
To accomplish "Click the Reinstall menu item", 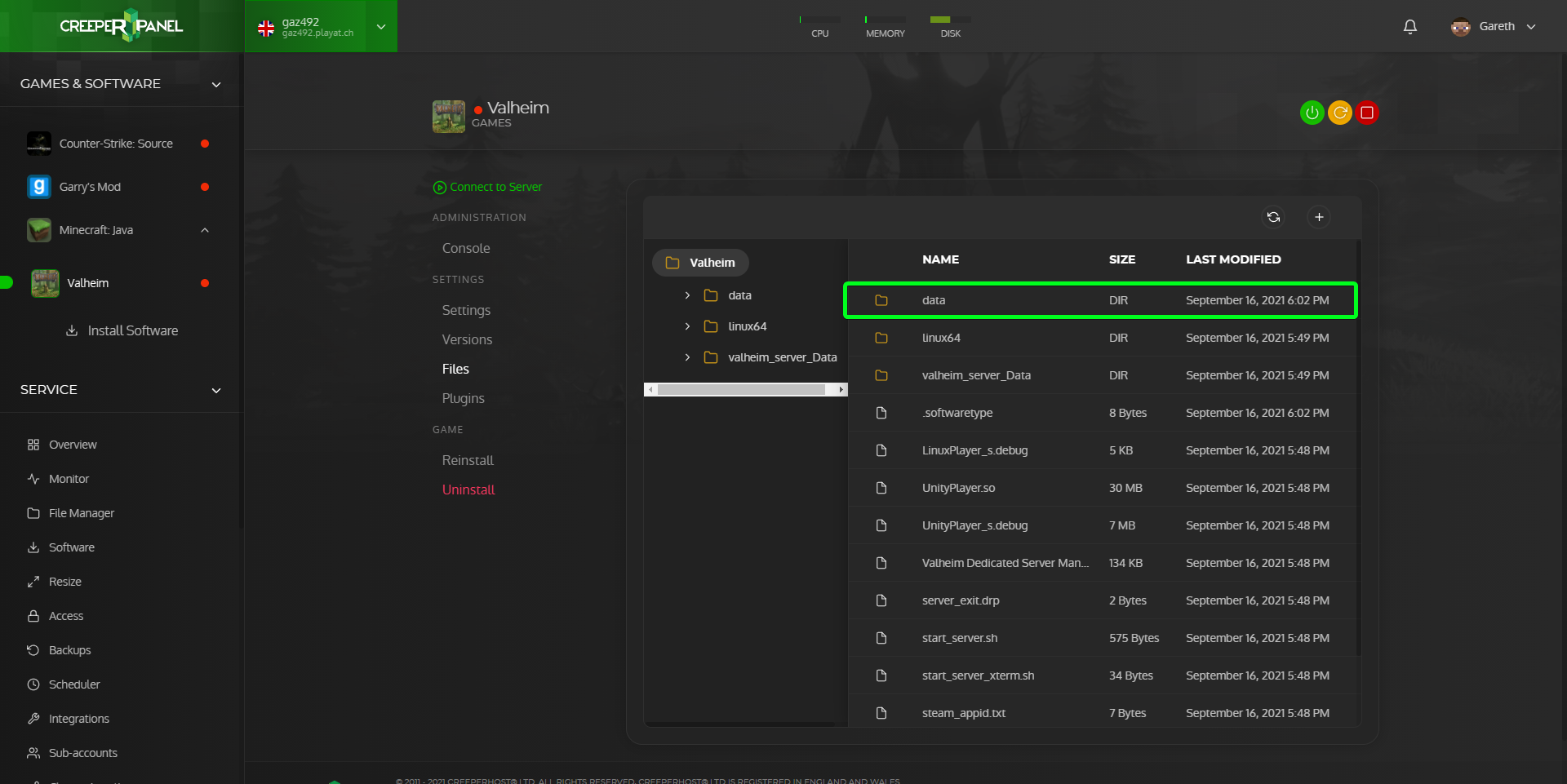I will click(468, 460).
